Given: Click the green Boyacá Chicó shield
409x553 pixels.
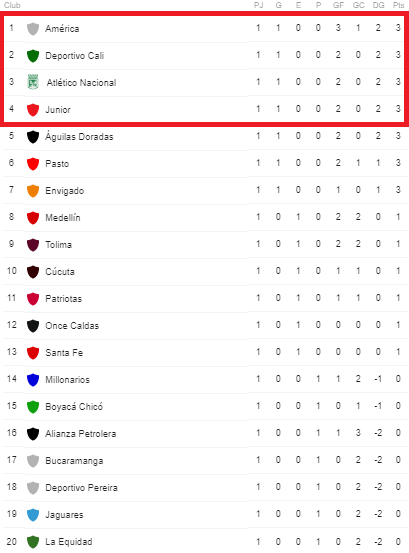Looking at the screenshot, I should (33, 407).
